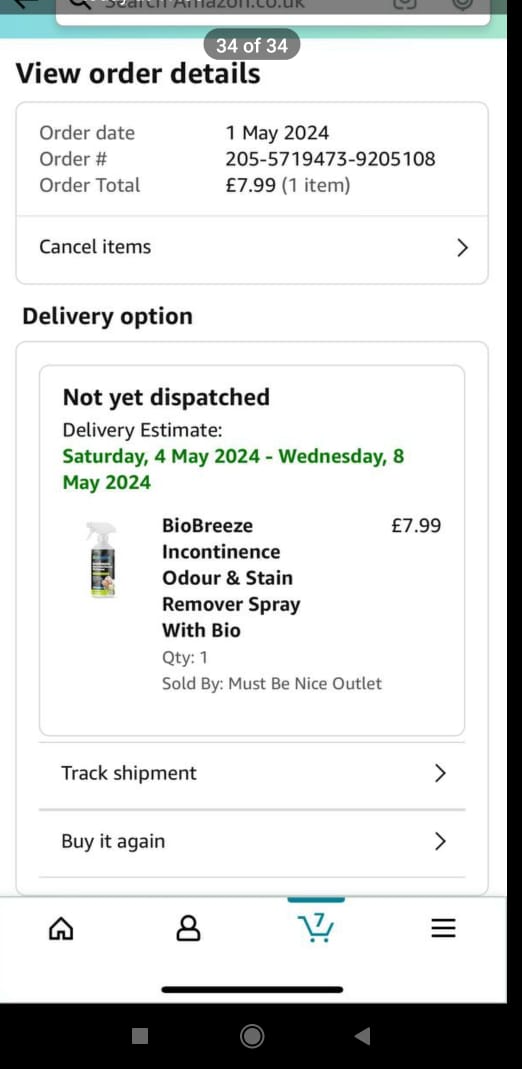
Task: Open the hamburger menu icon
Action: pos(443,928)
